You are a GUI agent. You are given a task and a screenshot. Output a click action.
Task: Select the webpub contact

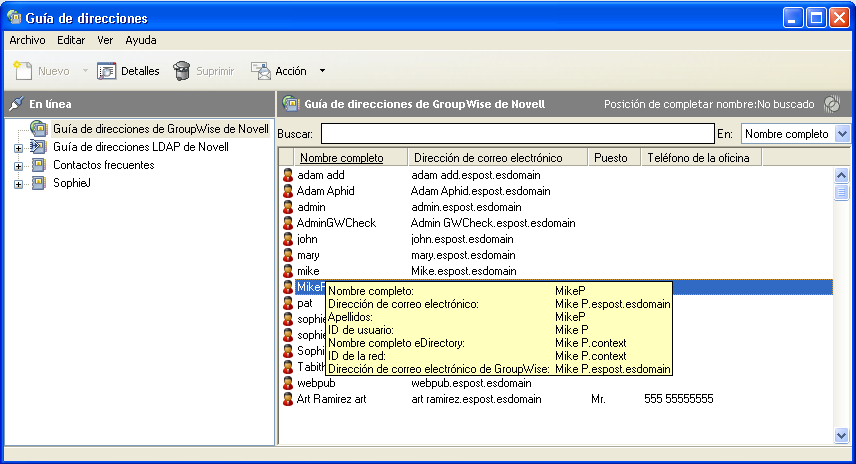(x=316, y=383)
